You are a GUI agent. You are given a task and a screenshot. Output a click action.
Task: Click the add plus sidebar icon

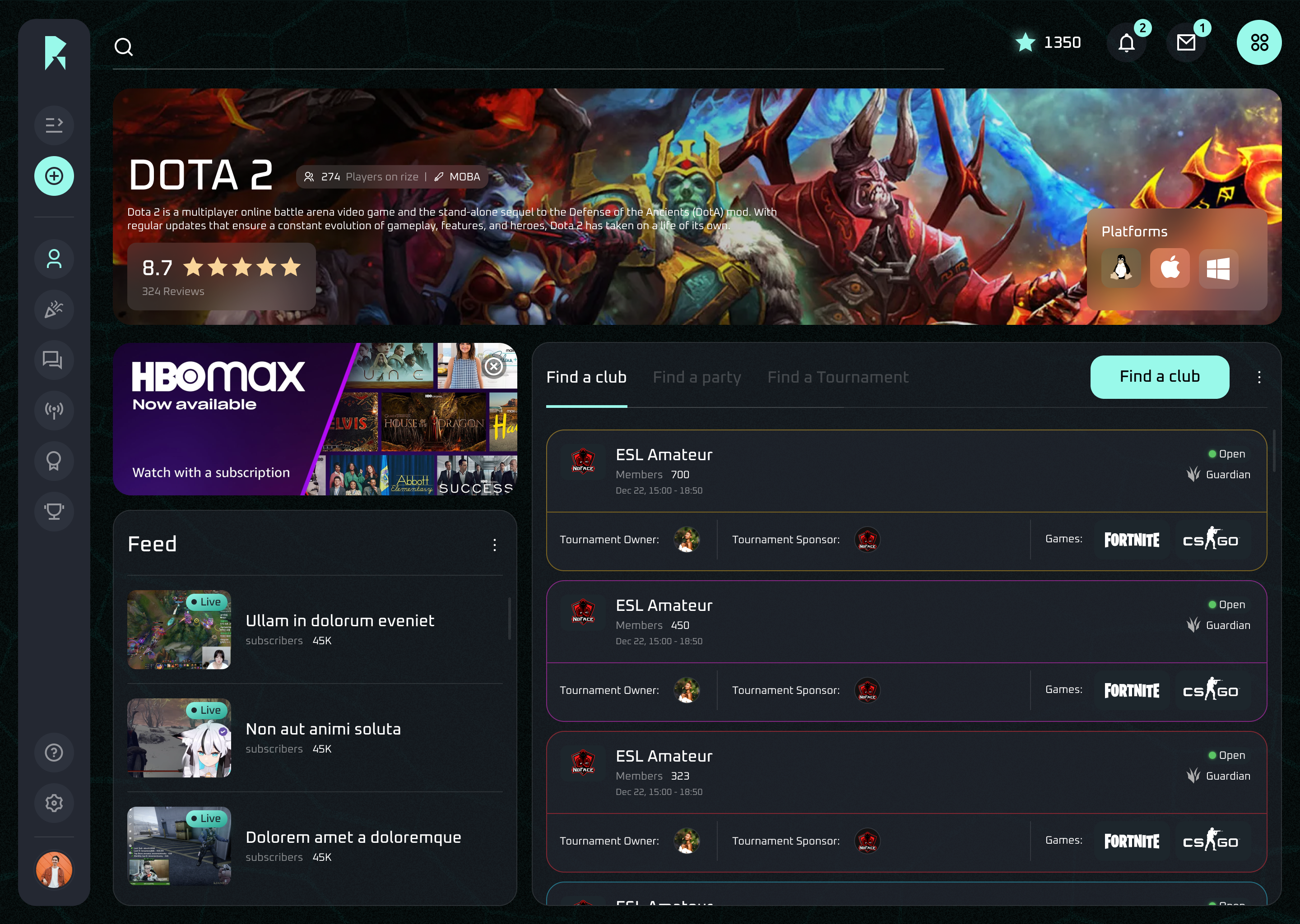point(54,176)
